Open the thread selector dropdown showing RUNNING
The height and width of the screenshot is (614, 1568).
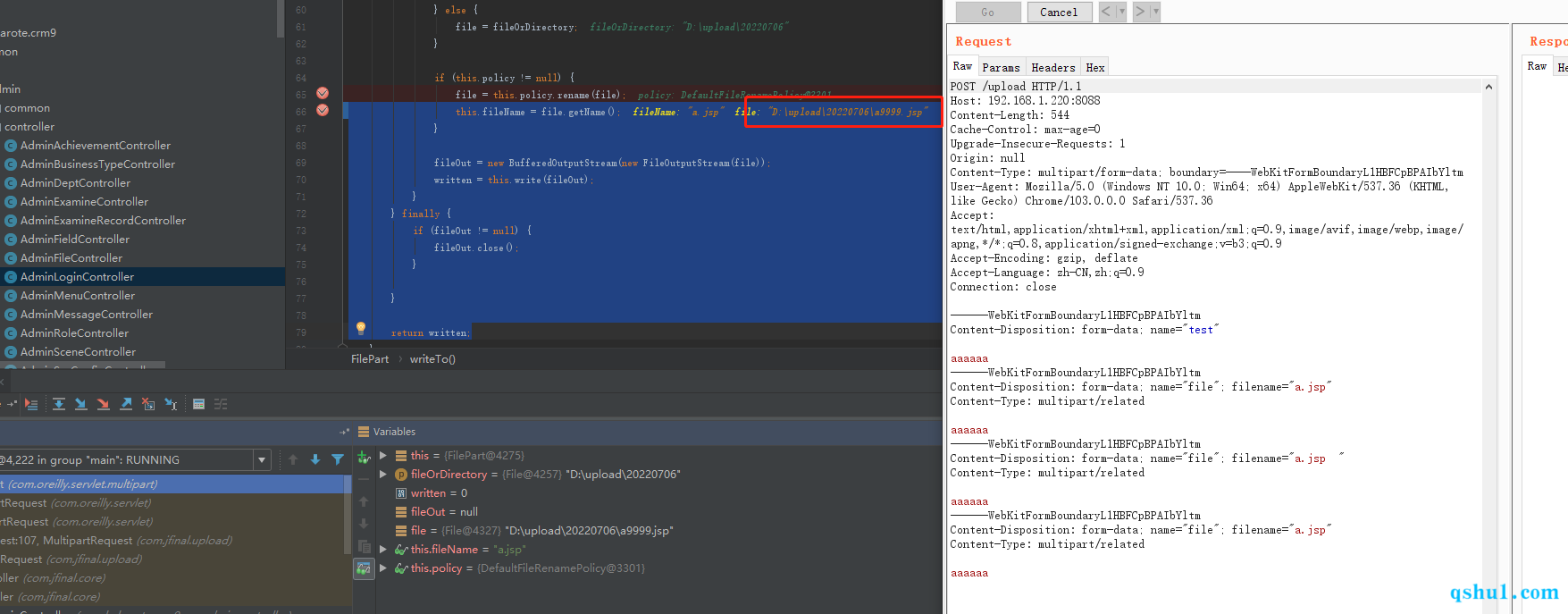pos(262,460)
